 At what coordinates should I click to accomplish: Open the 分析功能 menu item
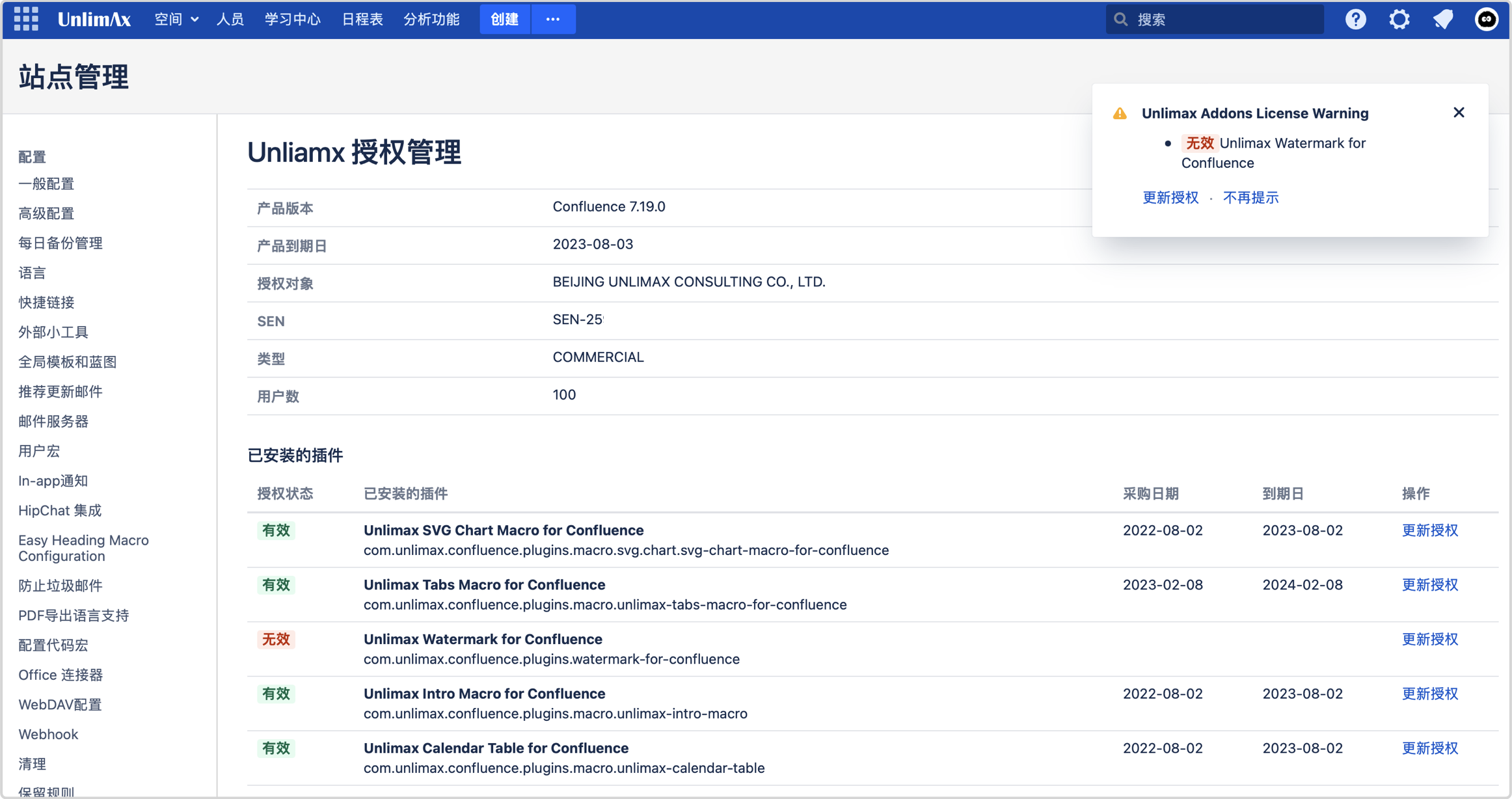click(x=431, y=20)
